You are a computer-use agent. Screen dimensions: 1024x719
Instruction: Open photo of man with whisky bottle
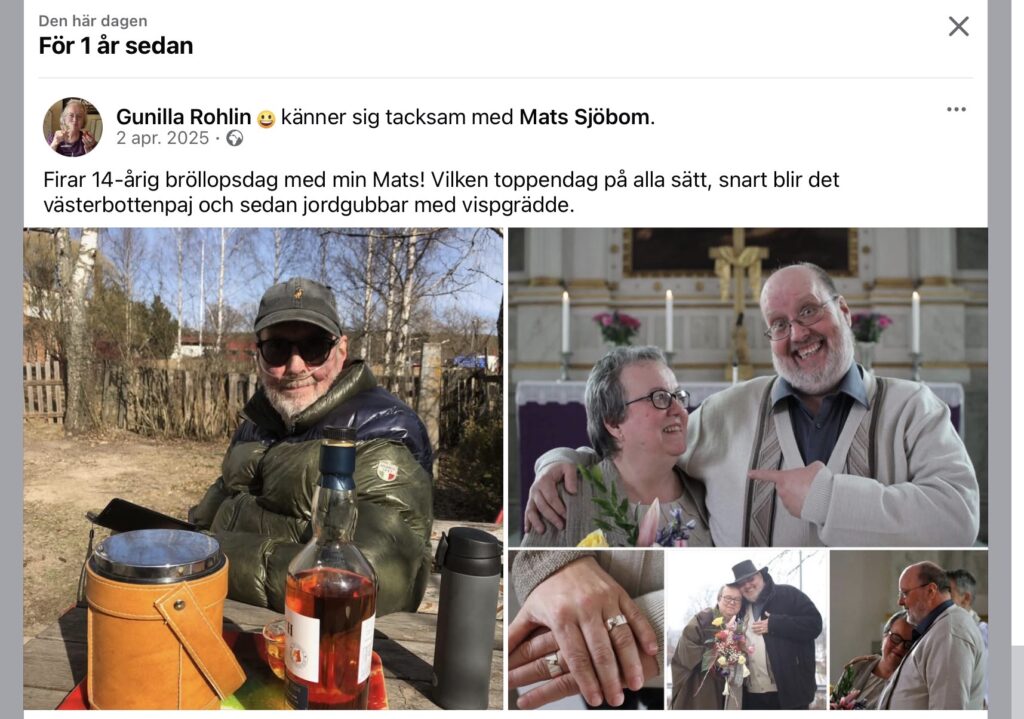click(x=263, y=468)
